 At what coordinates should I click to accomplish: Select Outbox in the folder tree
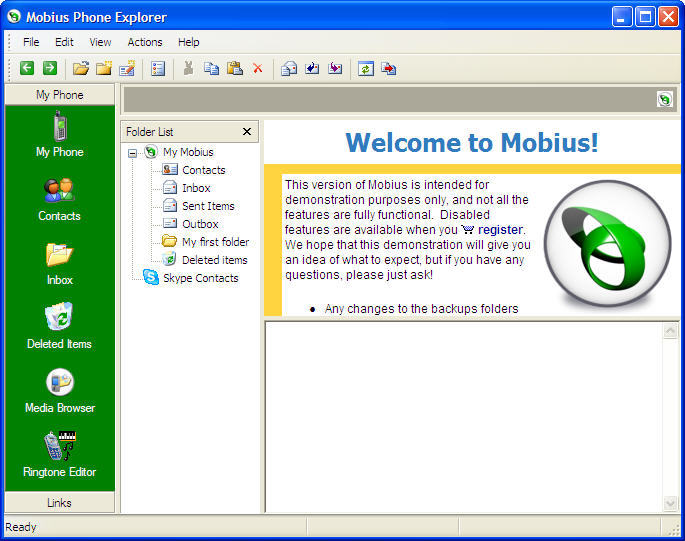(200, 224)
